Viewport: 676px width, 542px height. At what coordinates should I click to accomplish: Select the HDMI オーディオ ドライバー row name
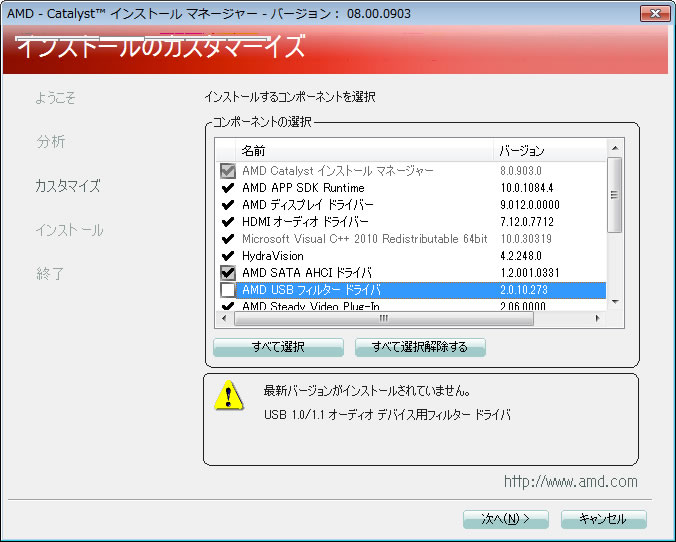click(x=305, y=222)
